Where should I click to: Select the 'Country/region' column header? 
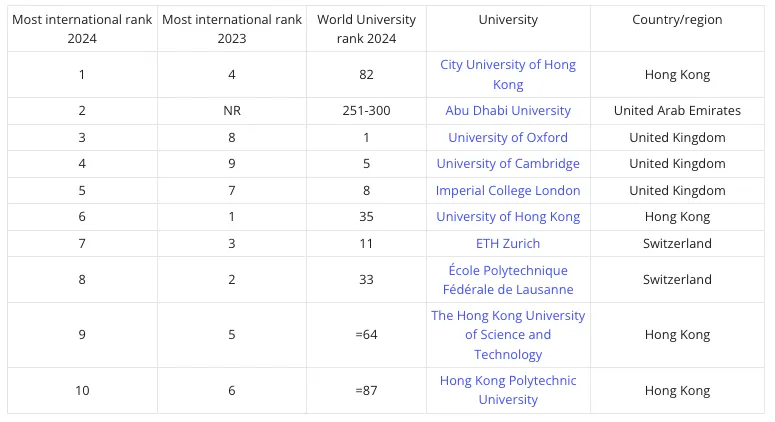677,20
